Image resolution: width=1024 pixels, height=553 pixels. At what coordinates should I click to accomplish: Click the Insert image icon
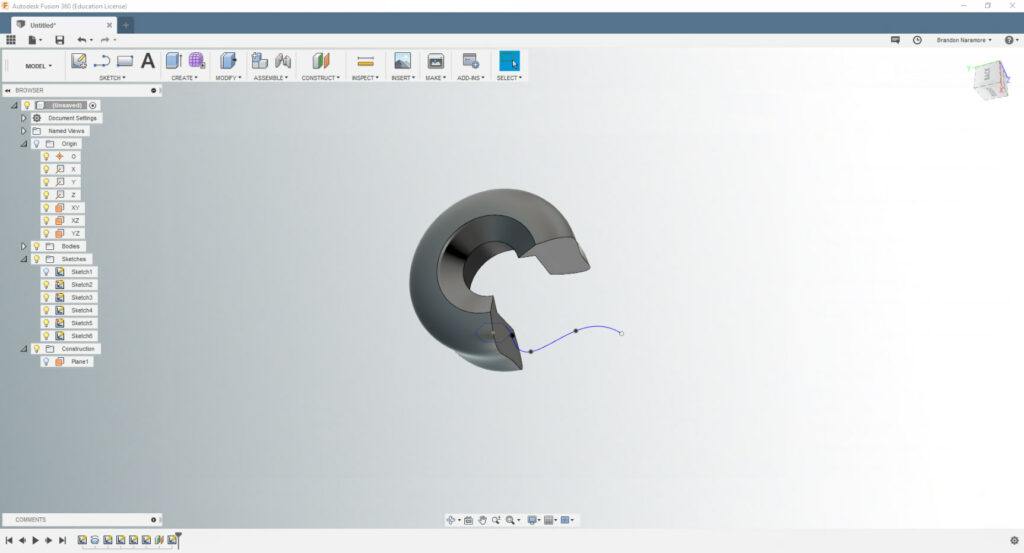402,61
